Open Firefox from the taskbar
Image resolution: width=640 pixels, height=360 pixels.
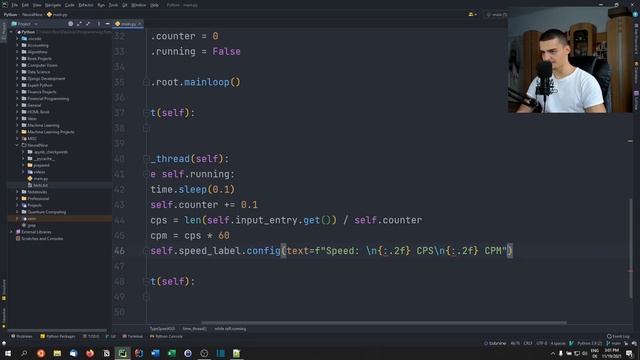(90, 353)
